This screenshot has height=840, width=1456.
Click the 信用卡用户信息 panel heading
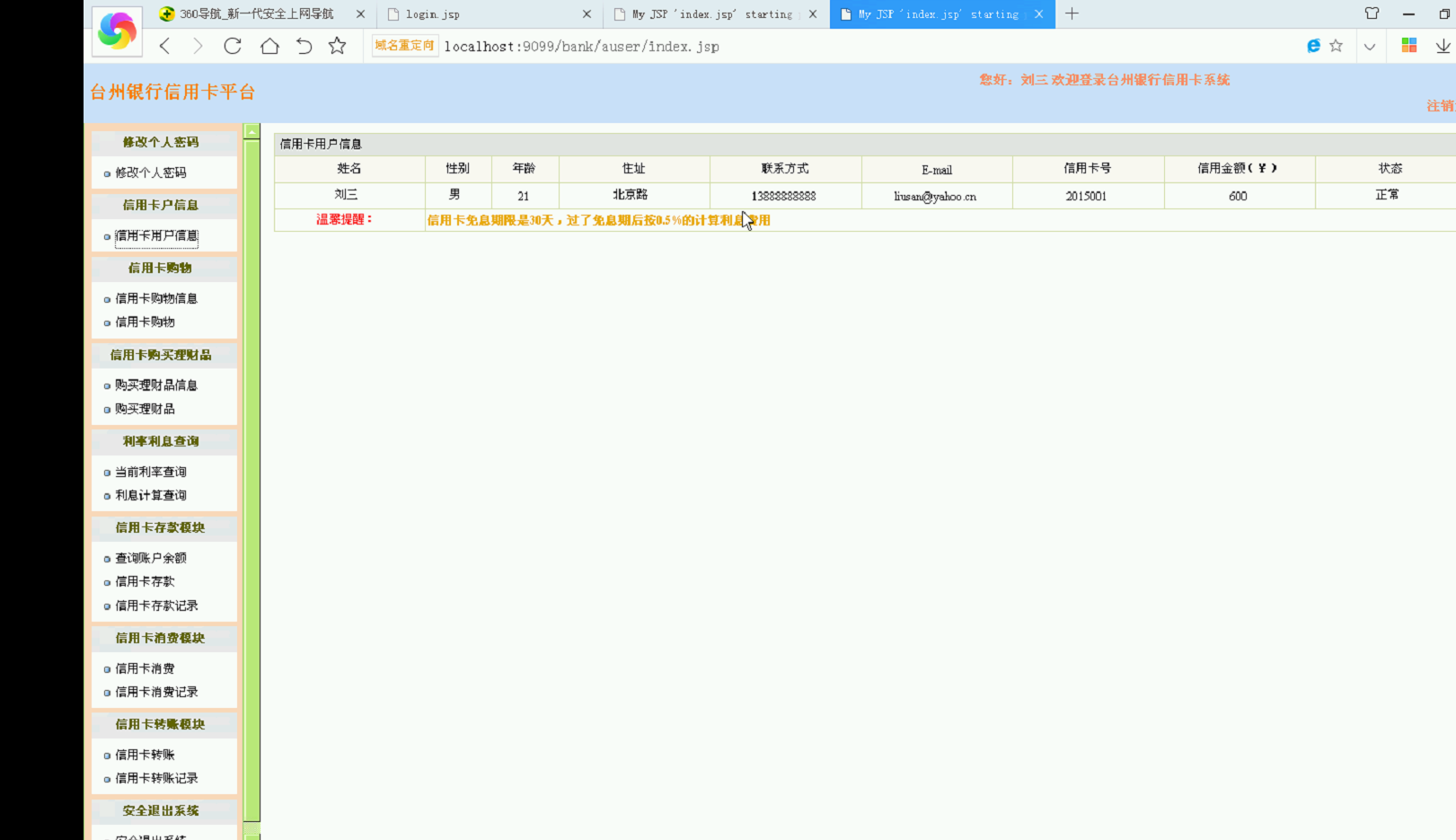coord(321,144)
